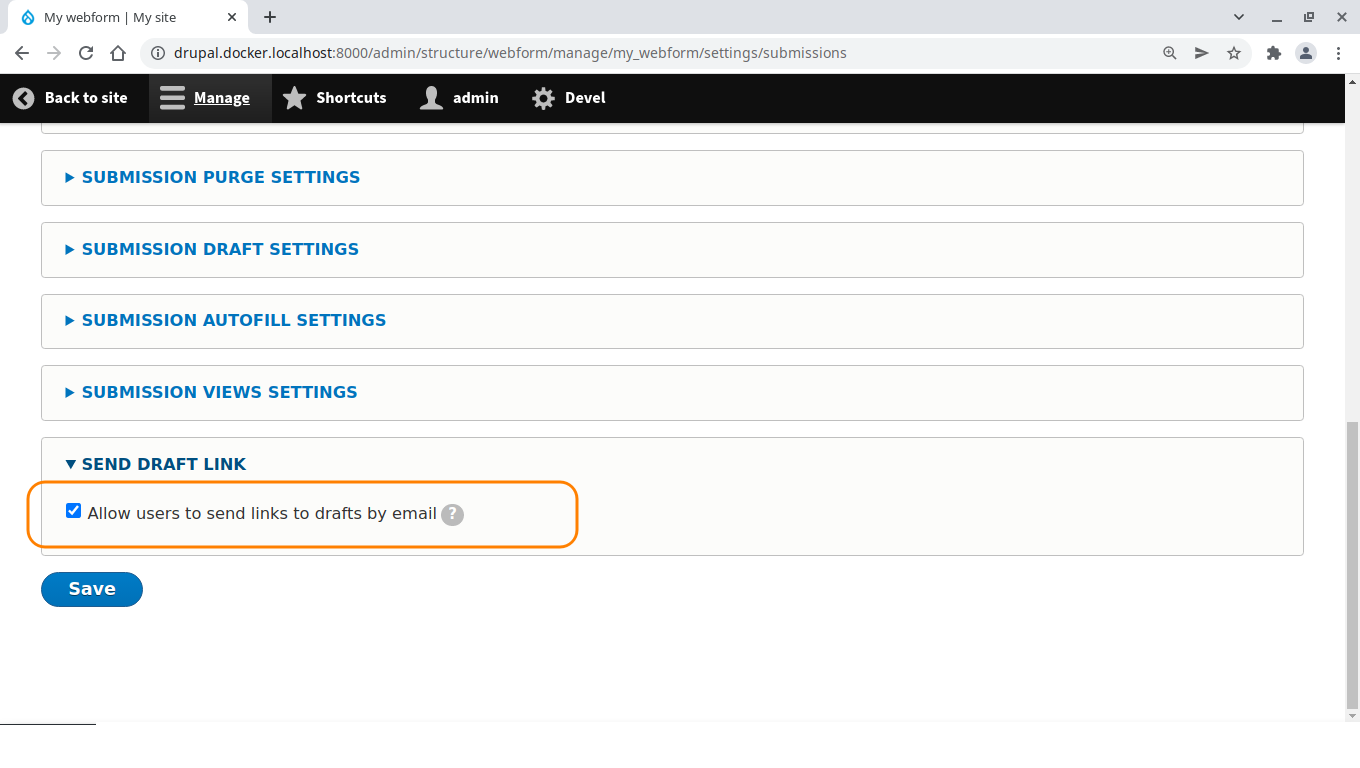Collapse the Send Draft Link section
Screen dimensions: 1360x768
click(164, 464)
